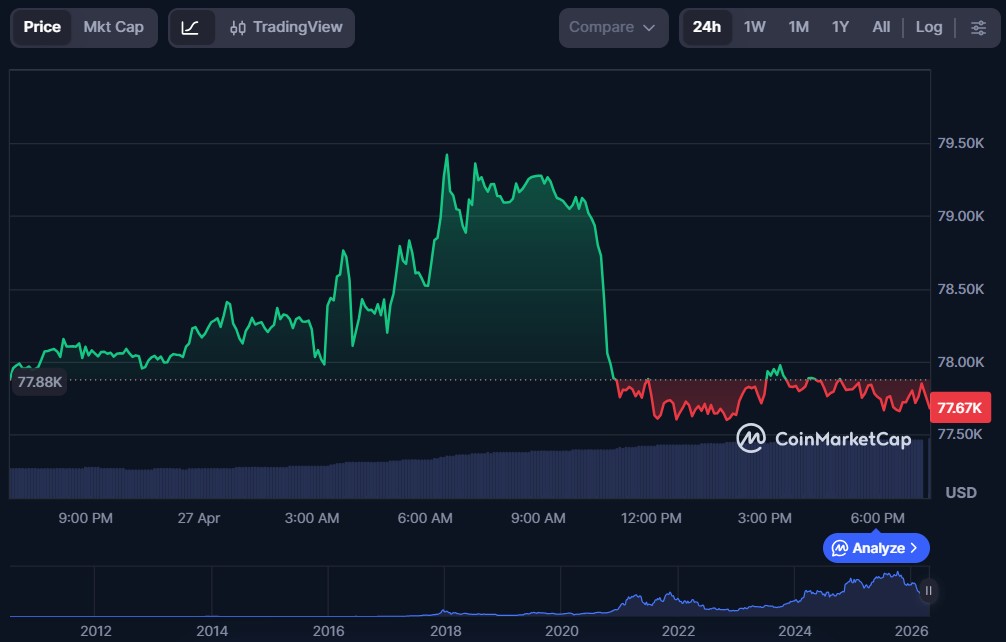
Task: Switch the chart to Price view
Action: [x=41, y=27]
